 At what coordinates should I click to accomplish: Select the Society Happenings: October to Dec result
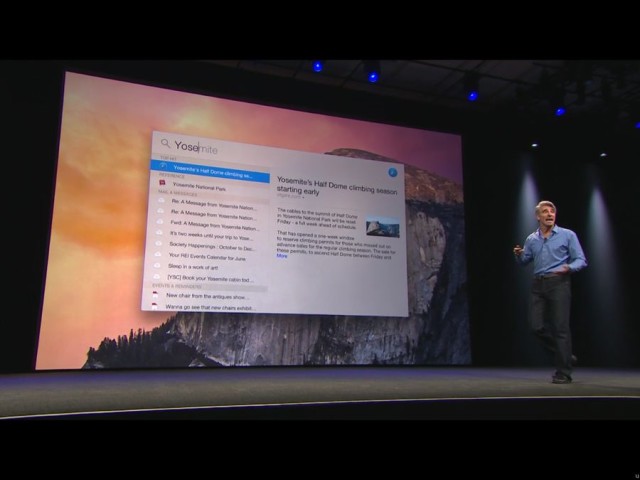[211, 246]
